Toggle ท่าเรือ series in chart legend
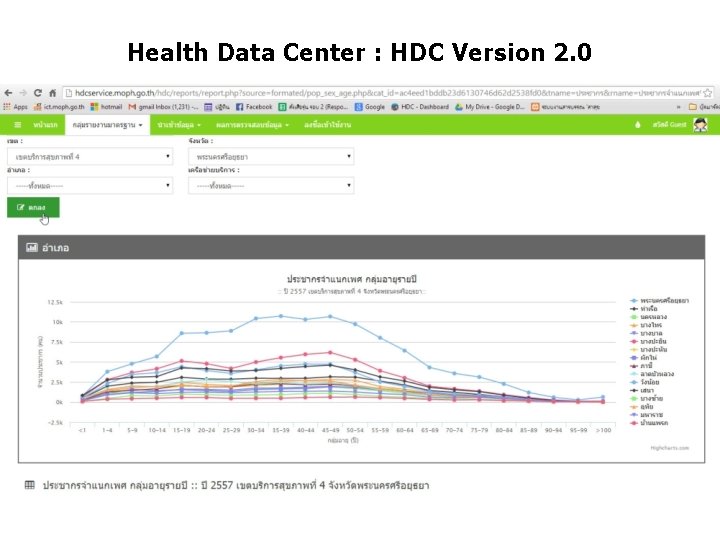Viewport: 720px width, 540px height. point(644,309)
